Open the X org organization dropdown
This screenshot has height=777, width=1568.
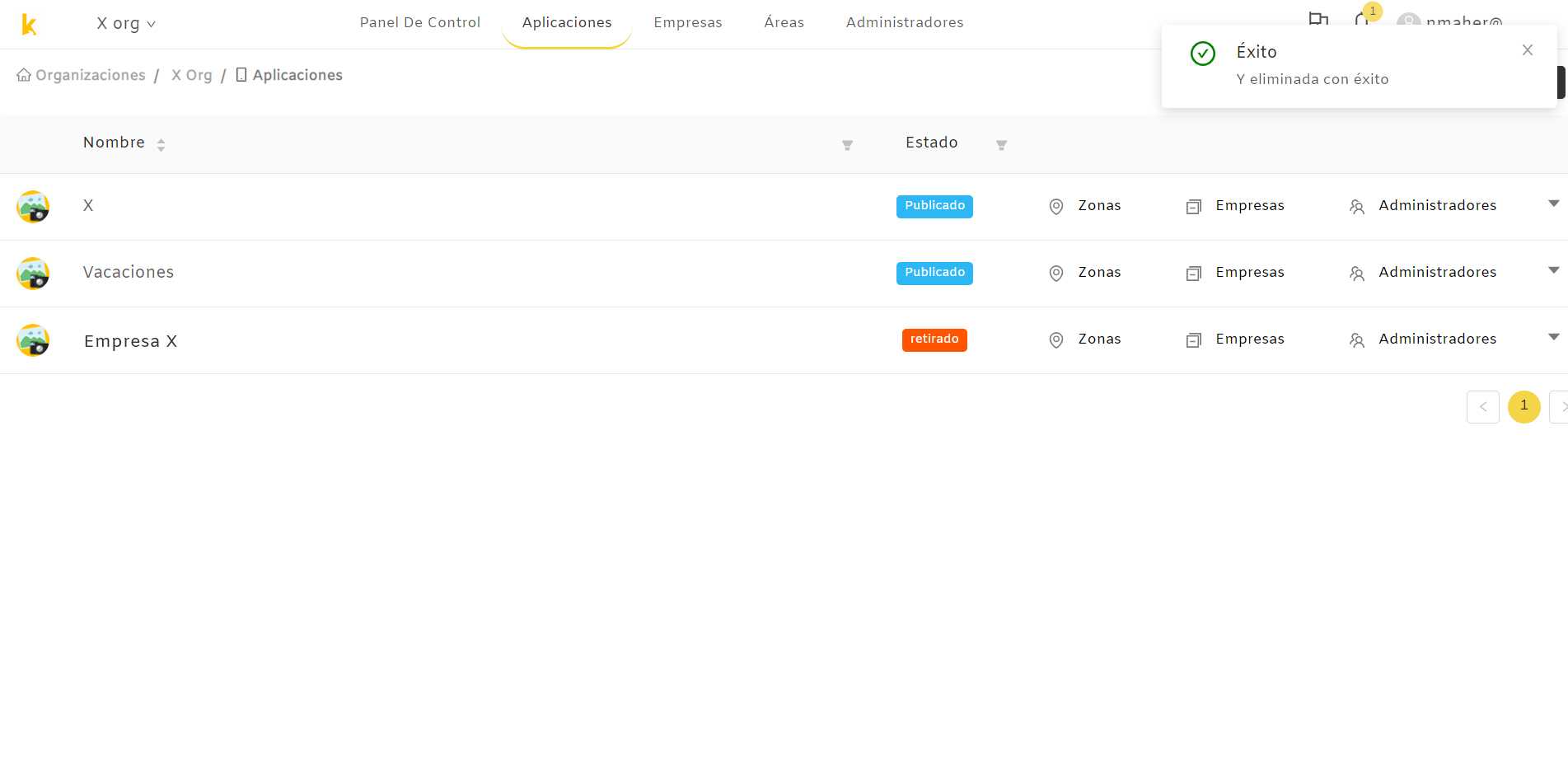126,24
